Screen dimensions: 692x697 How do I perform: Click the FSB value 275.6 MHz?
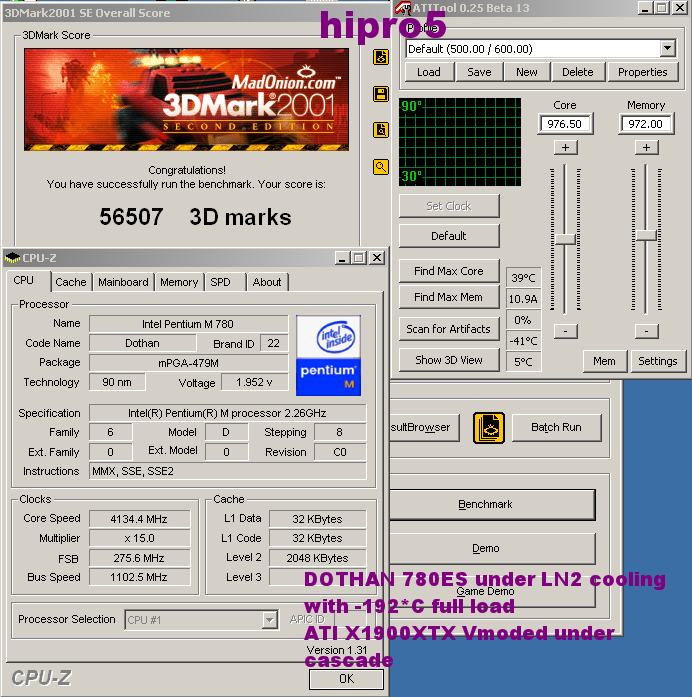140,558
